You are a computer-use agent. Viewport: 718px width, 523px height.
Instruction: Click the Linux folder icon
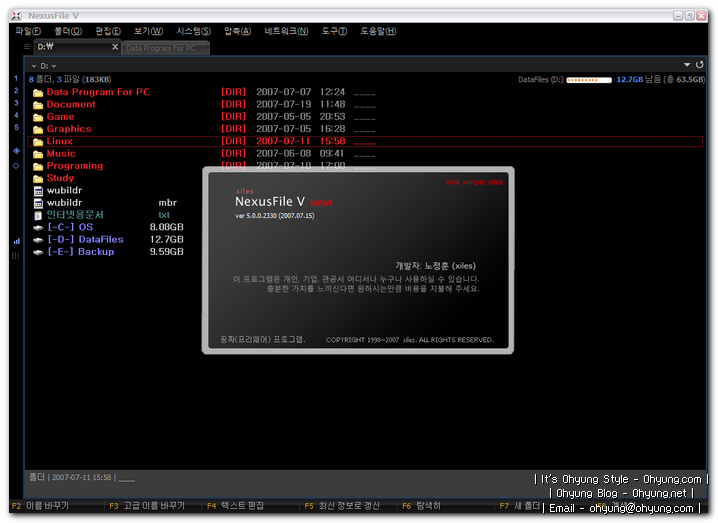(38, 142)
